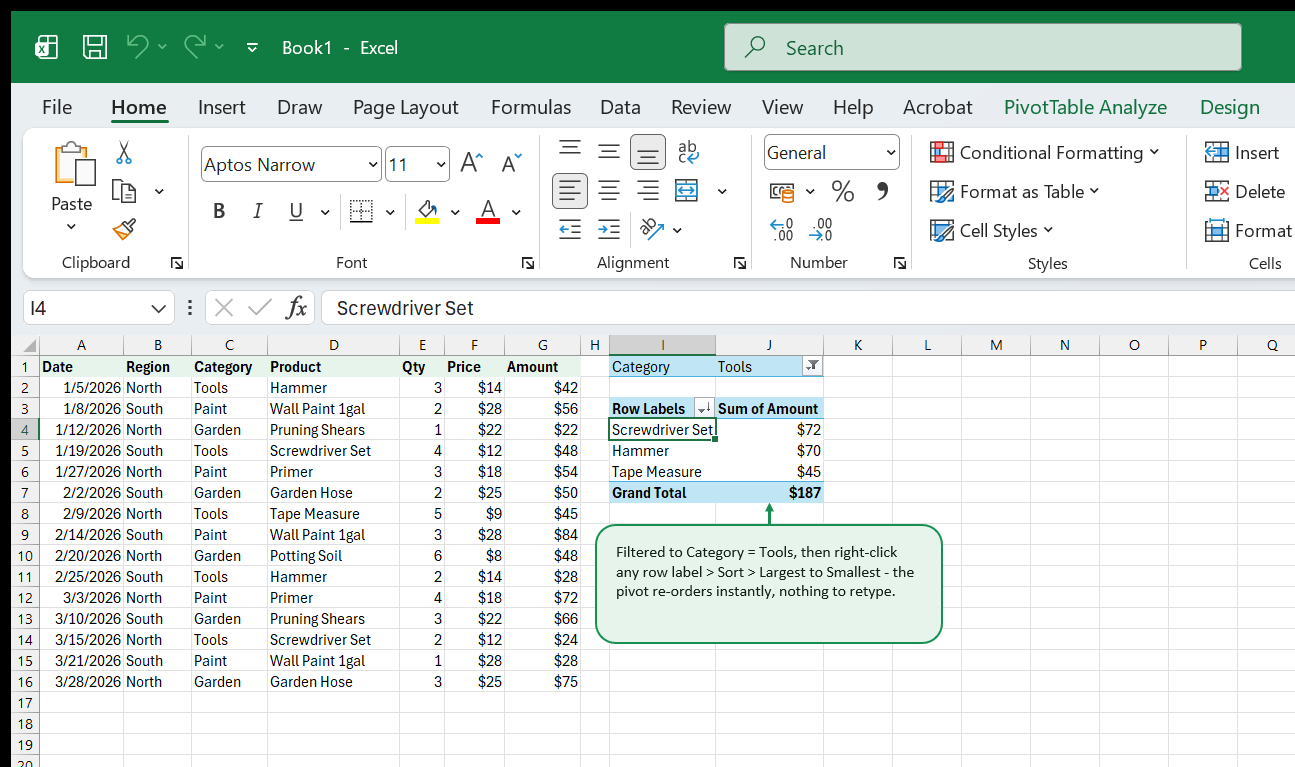Click the Insert Function fx icon
Screen dimensions: 1295x767
pyautogui.click(x=296, y=308)
